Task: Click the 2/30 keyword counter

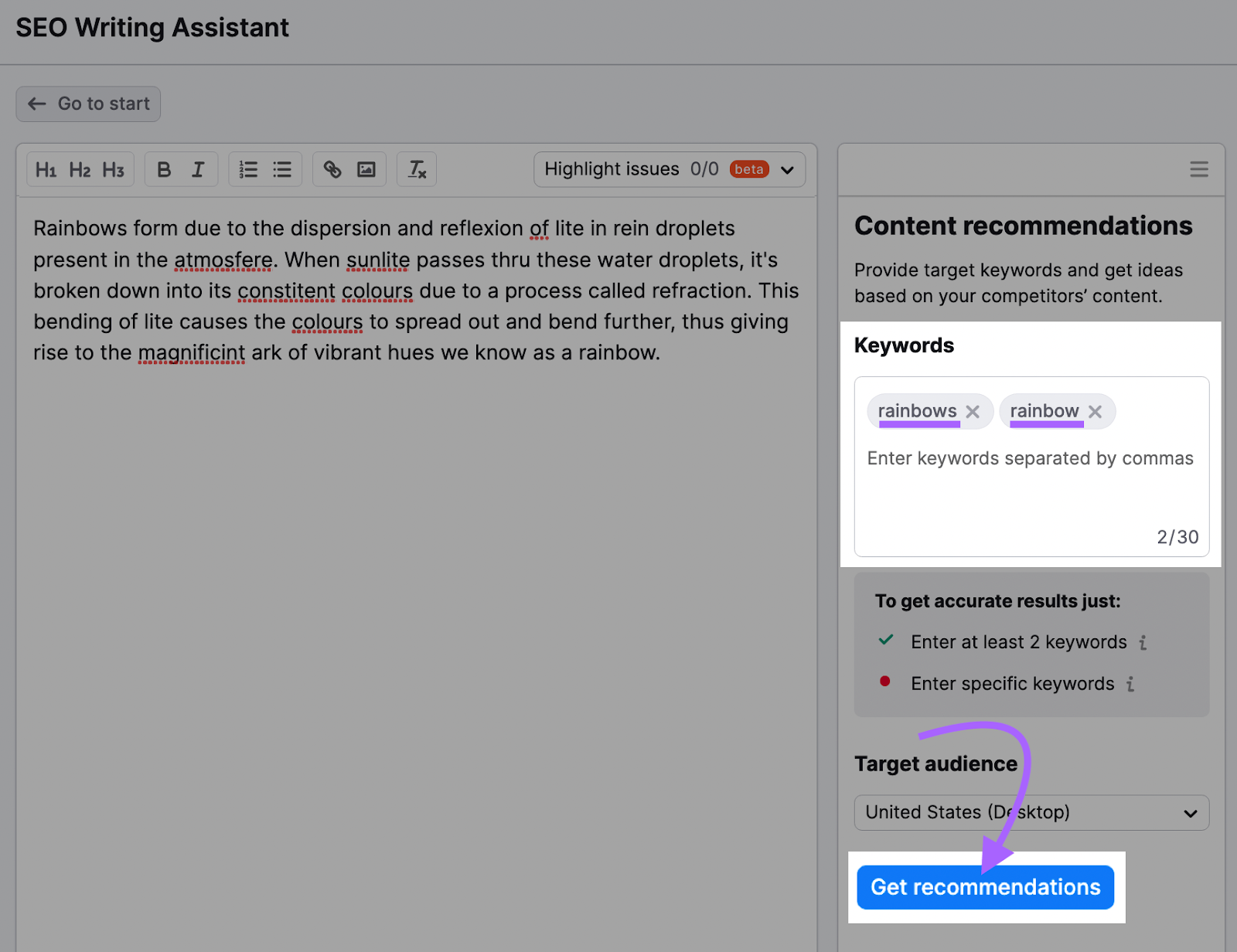Action: pyautogui.click(x=1177, y=537)
